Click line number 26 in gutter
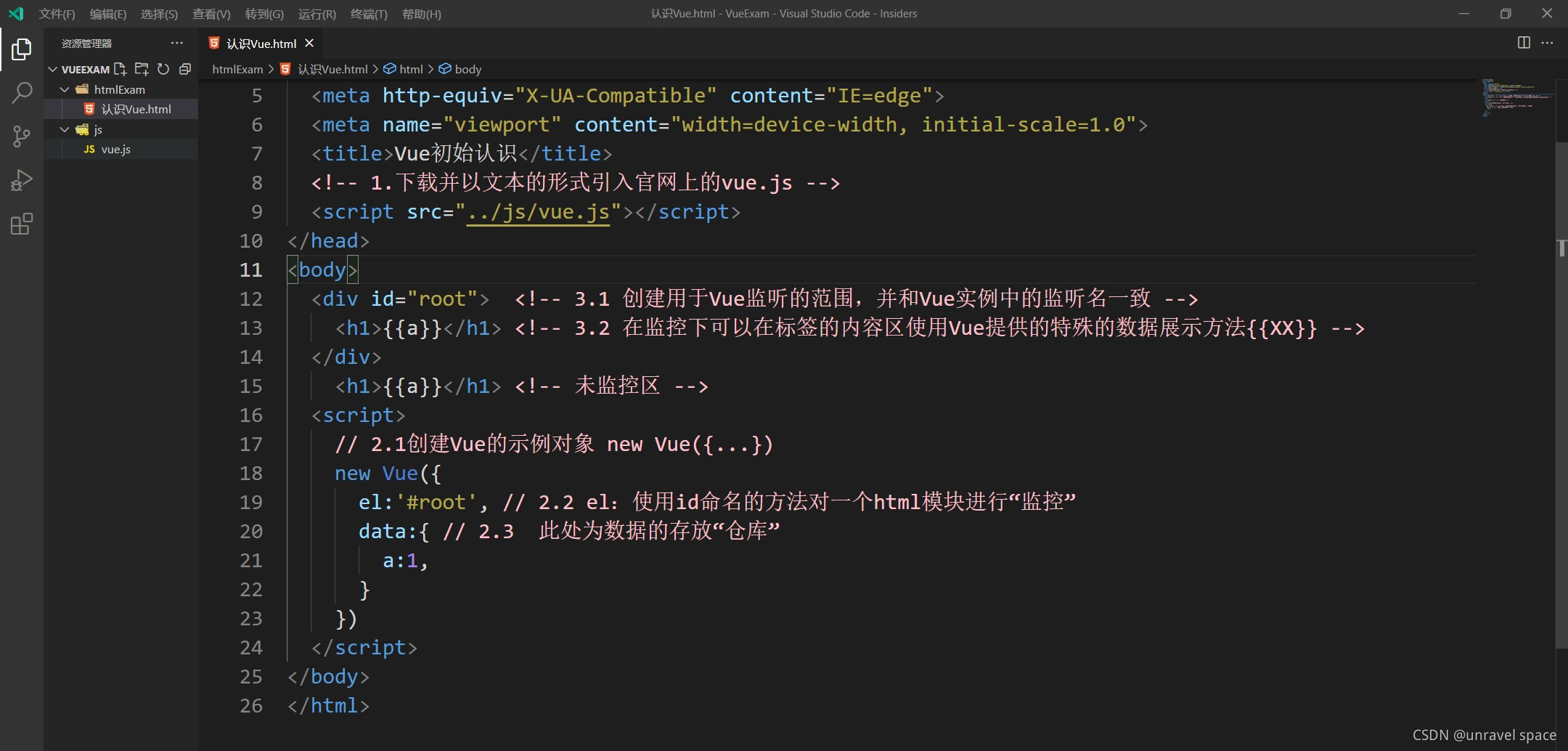 pyautogui.click(x=250, y=706)
